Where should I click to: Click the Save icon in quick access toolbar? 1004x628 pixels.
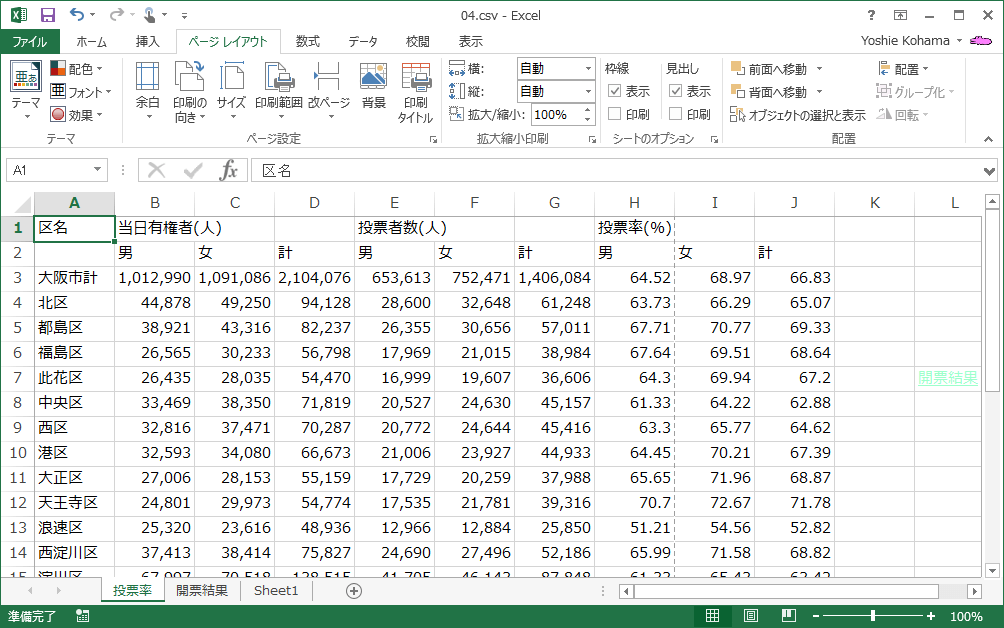point(47,15)
